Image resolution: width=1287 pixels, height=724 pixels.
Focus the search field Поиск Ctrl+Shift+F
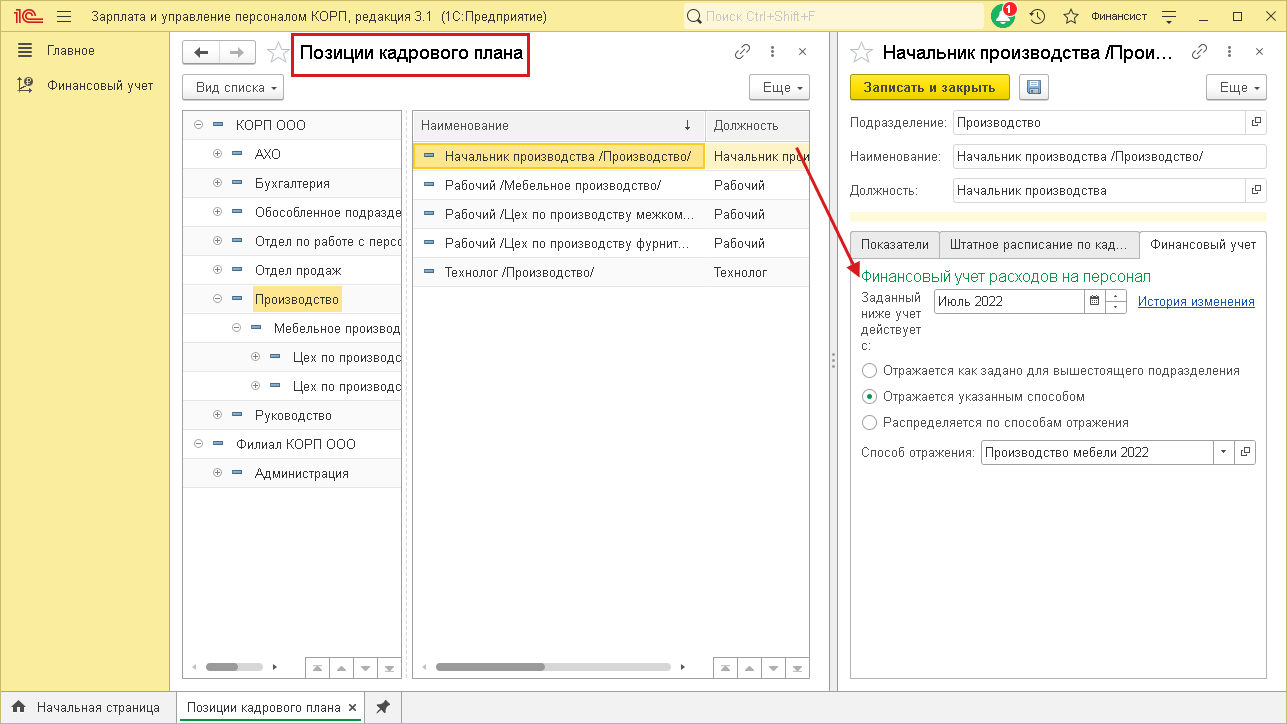tap(833, 16)
